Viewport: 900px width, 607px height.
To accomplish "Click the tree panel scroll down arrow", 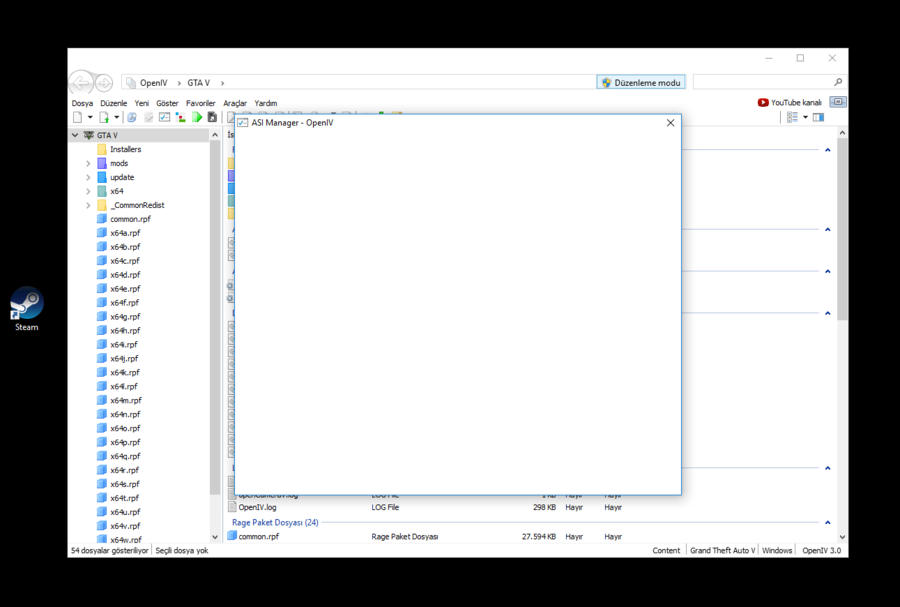I will [x=215, y=538].
